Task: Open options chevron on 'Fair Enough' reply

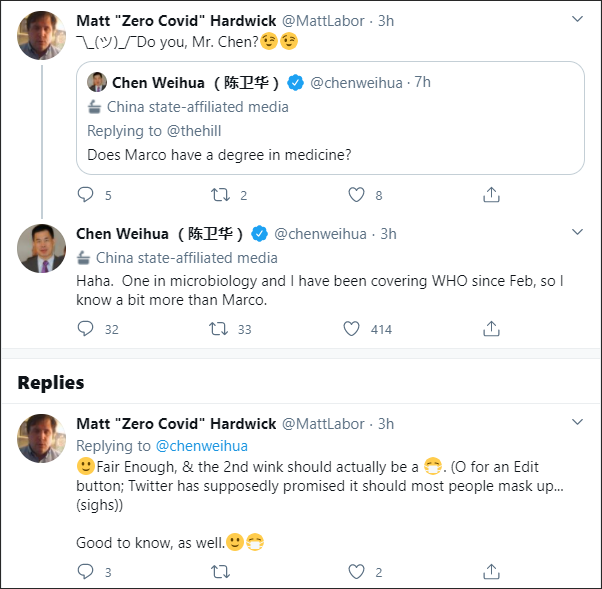Action: click(x=577, y=423)
